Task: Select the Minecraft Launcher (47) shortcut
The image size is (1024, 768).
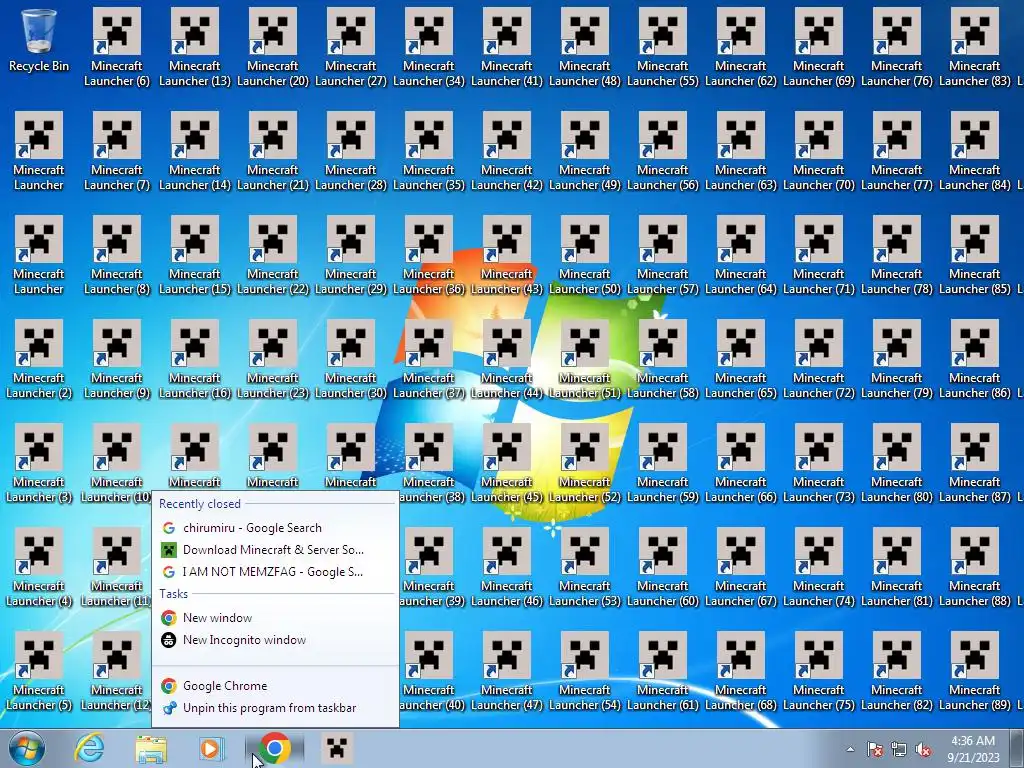Action: coord(507,670)
